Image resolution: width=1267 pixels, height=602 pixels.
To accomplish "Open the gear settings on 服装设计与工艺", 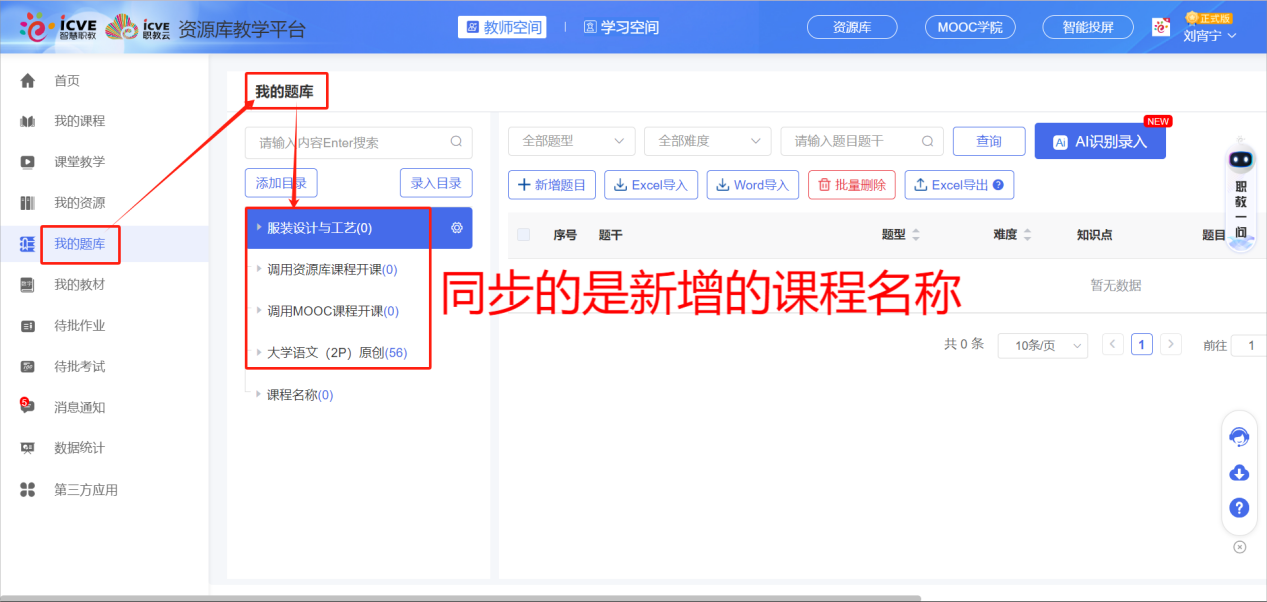I will (x=456, y=227).
